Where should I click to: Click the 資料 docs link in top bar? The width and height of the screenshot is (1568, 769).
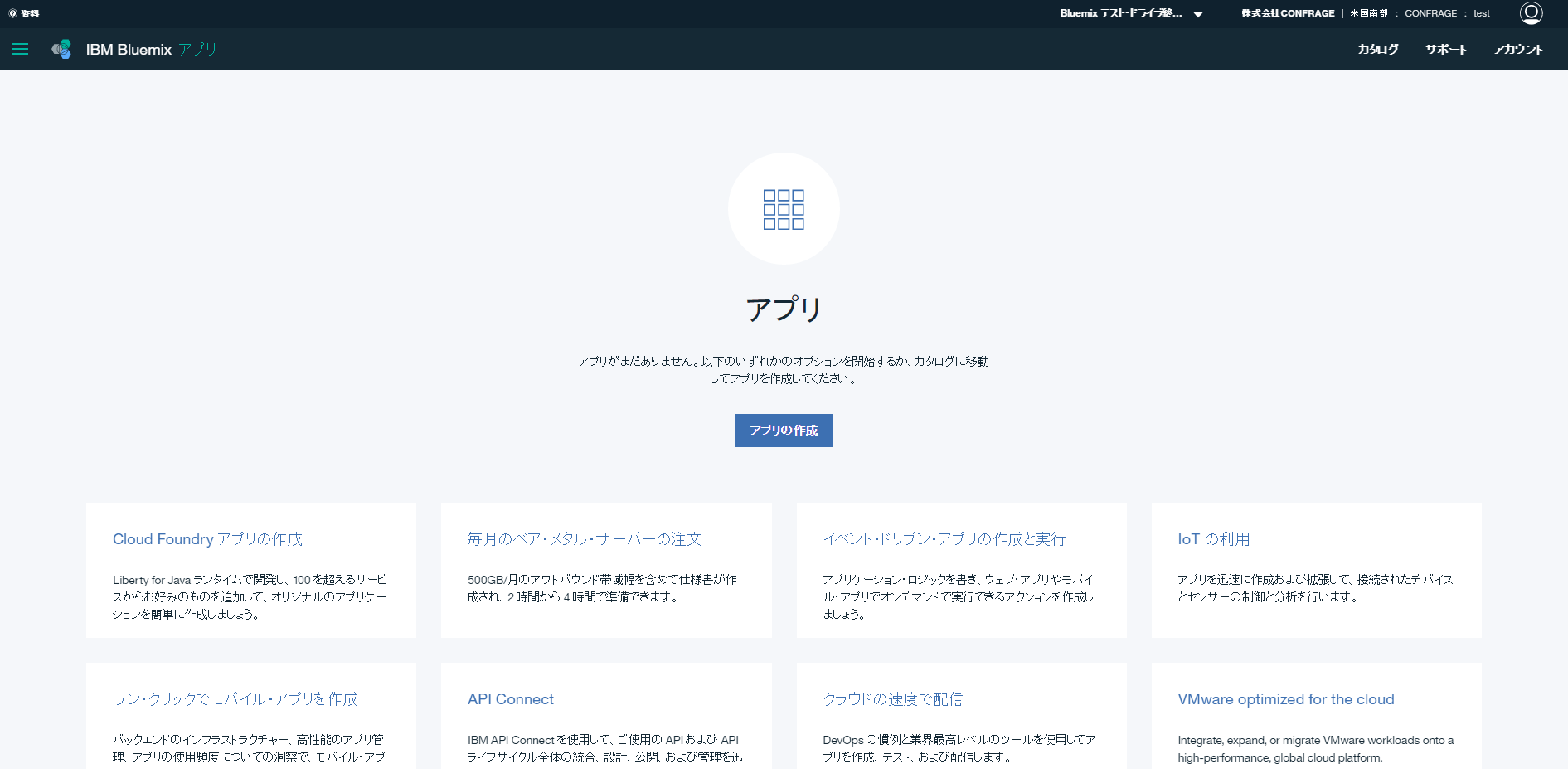point(24,13)
